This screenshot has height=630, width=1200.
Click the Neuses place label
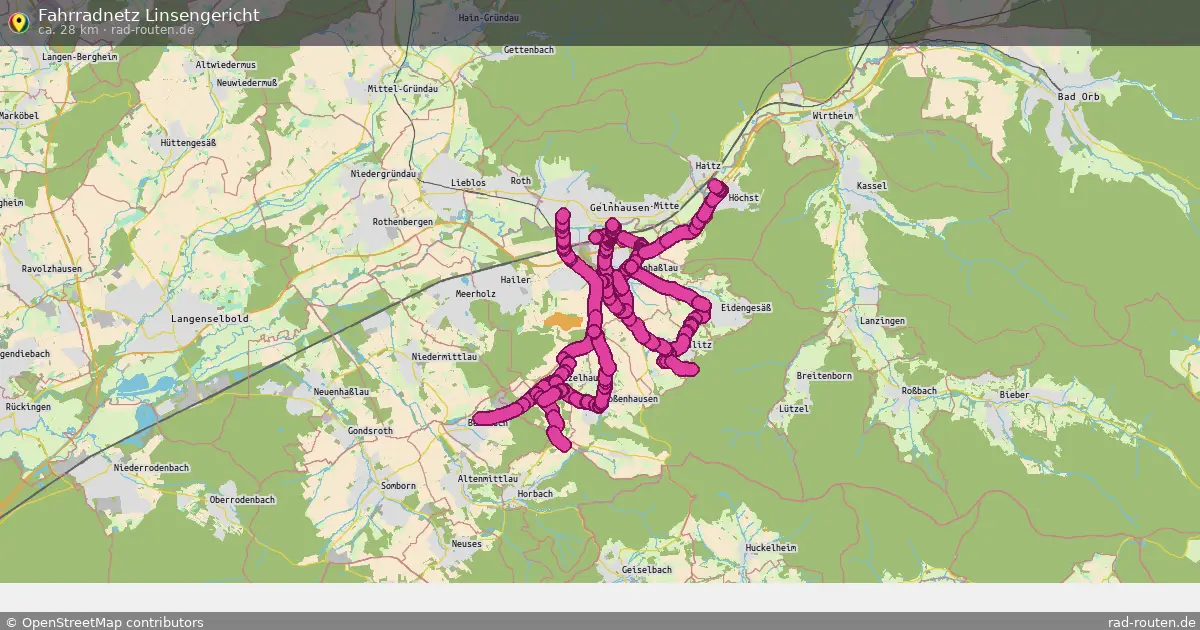466,545
